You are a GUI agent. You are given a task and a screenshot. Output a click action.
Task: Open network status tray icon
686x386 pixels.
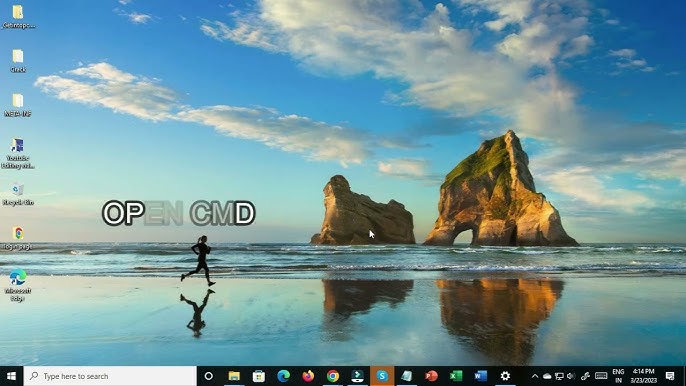tap(559, 376)
